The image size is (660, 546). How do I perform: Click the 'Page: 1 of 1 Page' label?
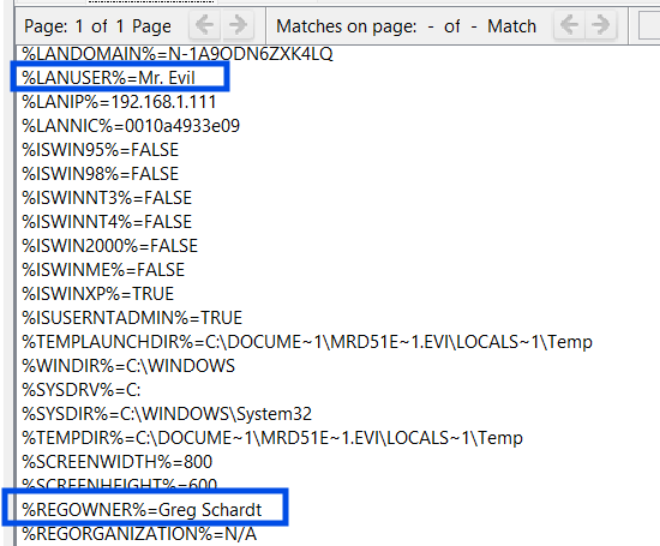click(x=97, y=26)
